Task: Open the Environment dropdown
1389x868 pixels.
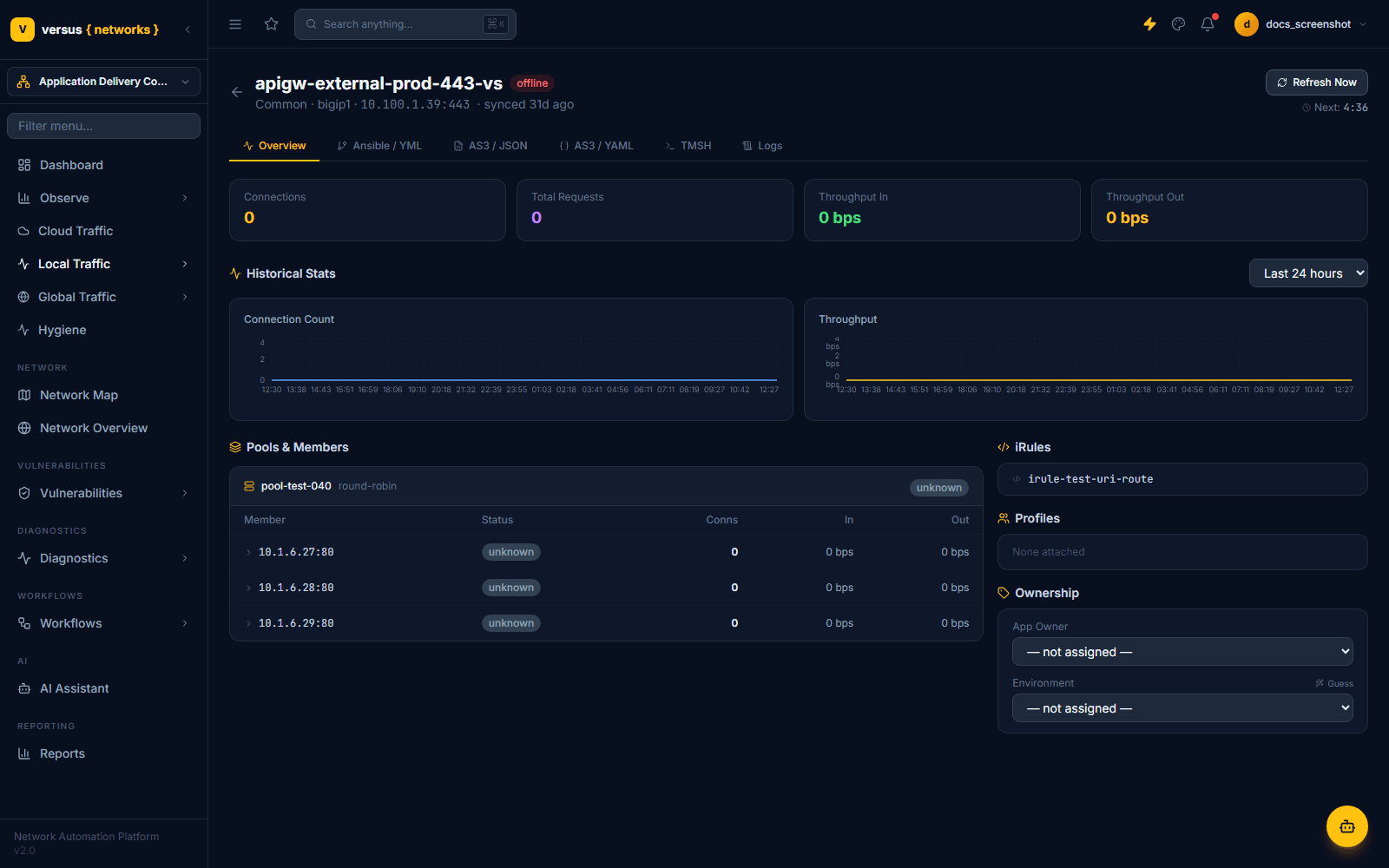Action: [1182, 708]
